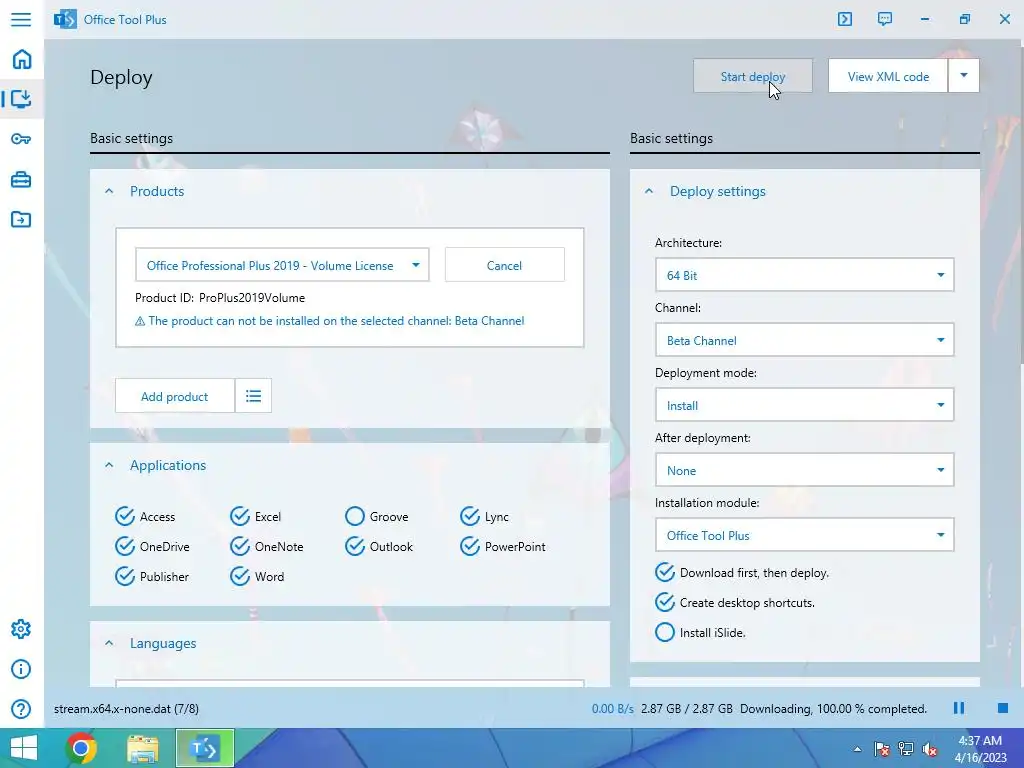Open the After deployment None dropdown

click(805, 470)
